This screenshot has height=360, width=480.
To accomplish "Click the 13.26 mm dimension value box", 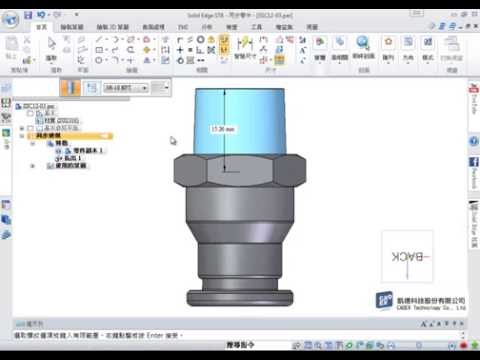I will [223, 129].
